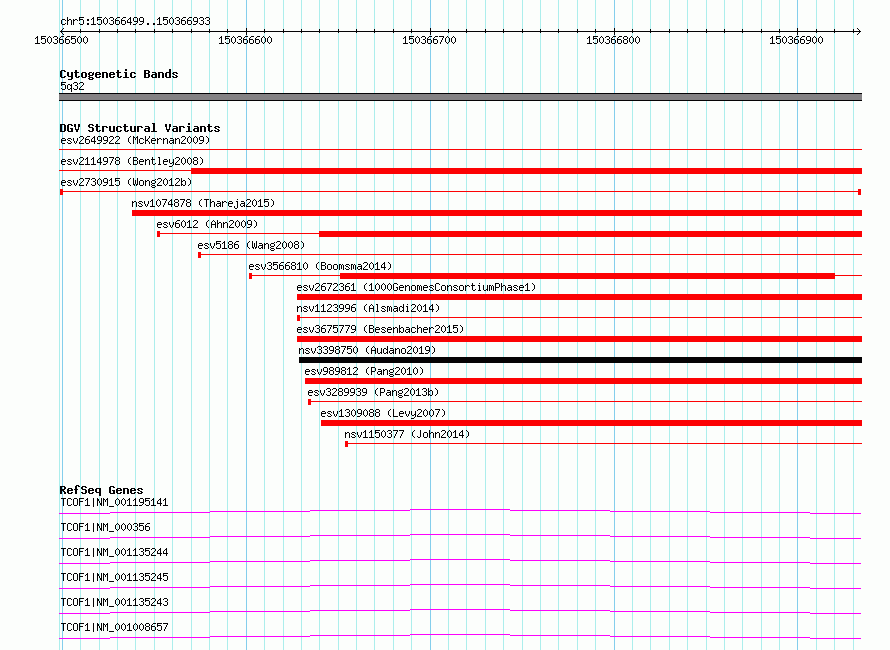Click the TCOF1|NM_001135244 transcript label
This screenshot has height=650, width=890.
point(114,552)
